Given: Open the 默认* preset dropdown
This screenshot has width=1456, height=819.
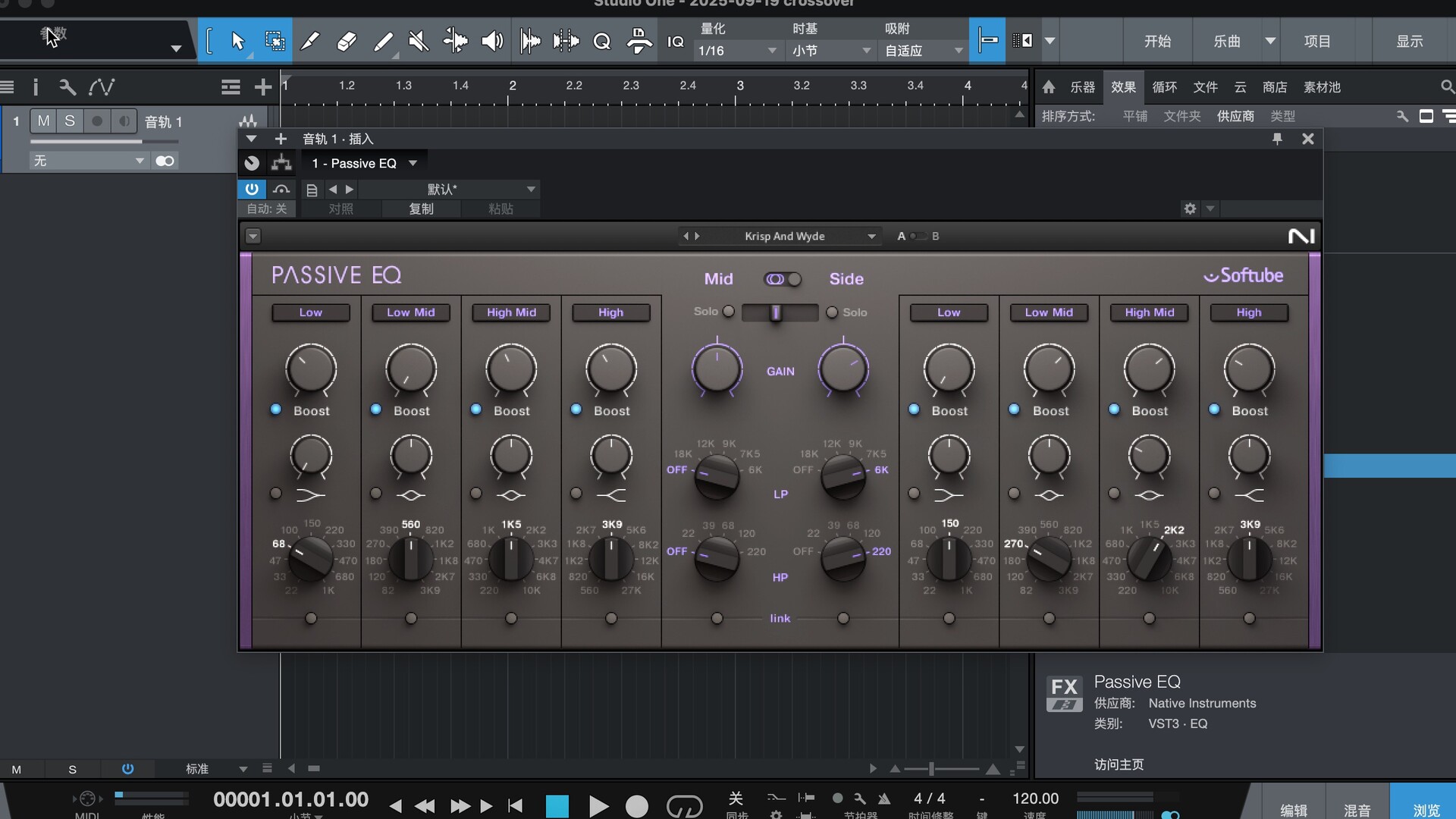Looking at the screenshot, I should (x=449, y=190).
